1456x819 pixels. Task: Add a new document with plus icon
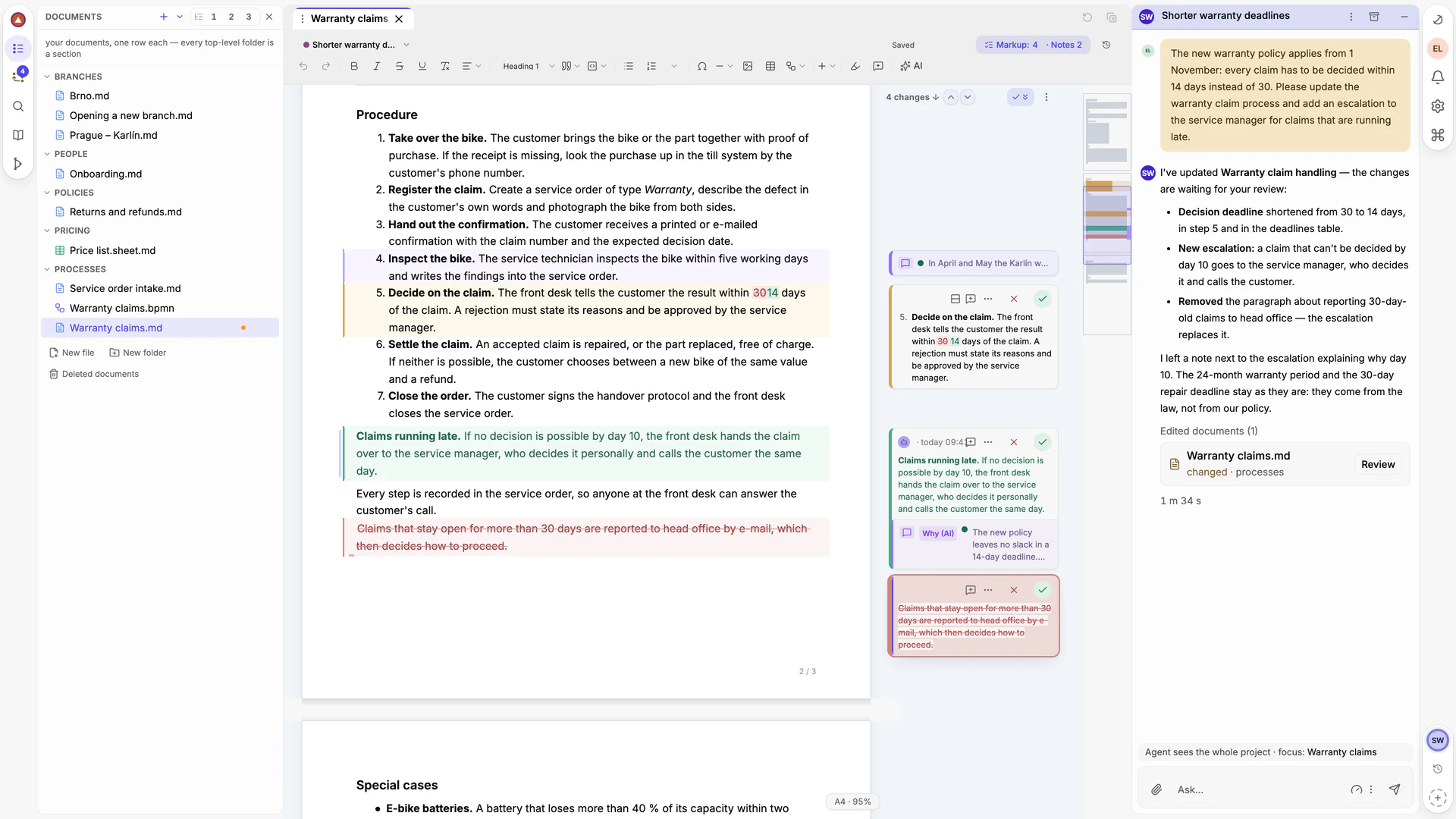coord(164,17)
